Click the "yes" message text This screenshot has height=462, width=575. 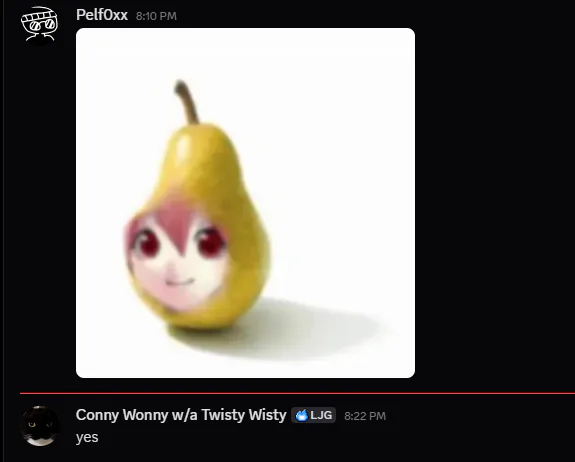pyautogui.click(x=87, y=437)
